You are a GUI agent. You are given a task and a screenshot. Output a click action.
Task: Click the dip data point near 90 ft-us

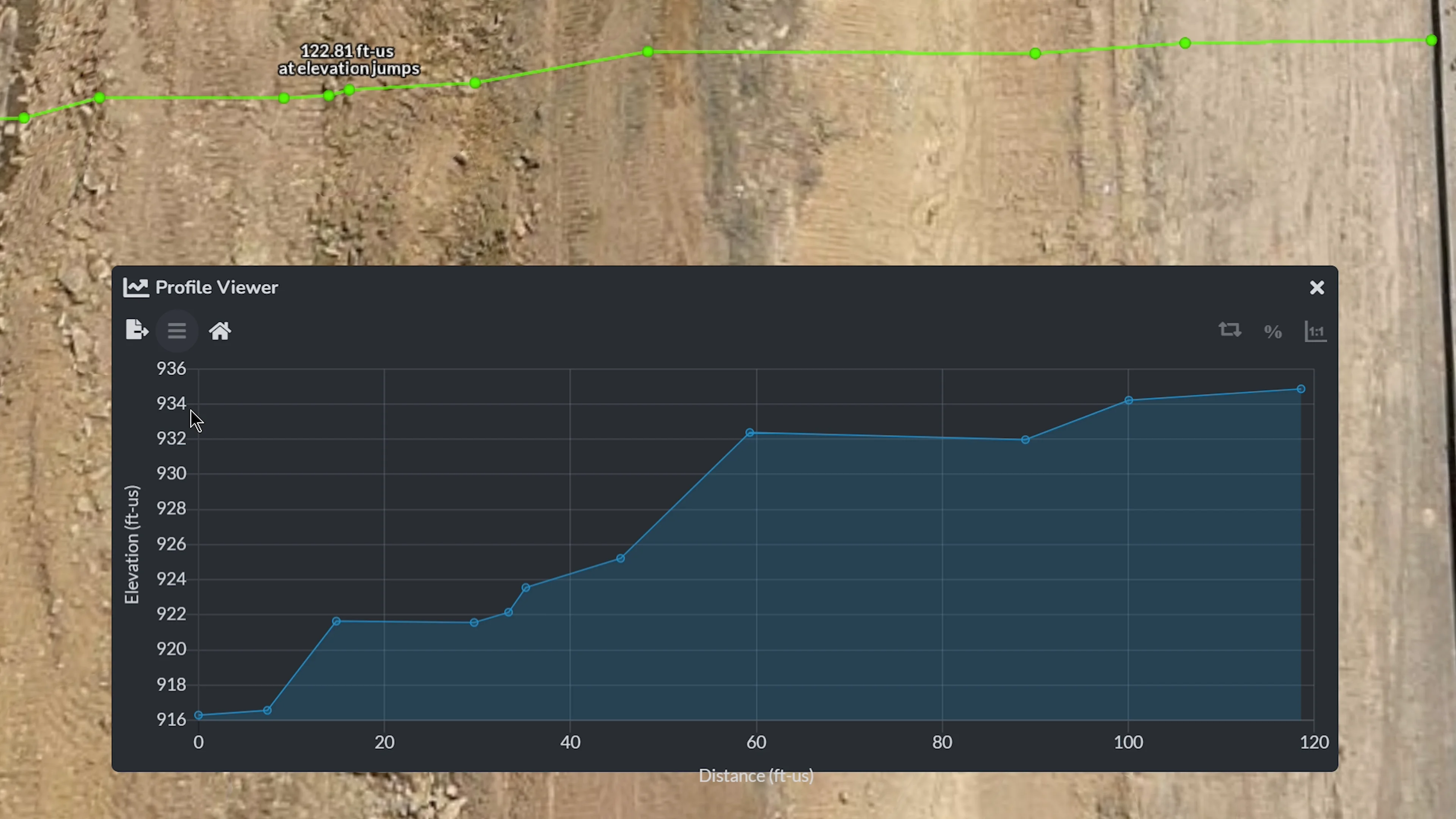pyautogui.click(x=1026, y=439)
